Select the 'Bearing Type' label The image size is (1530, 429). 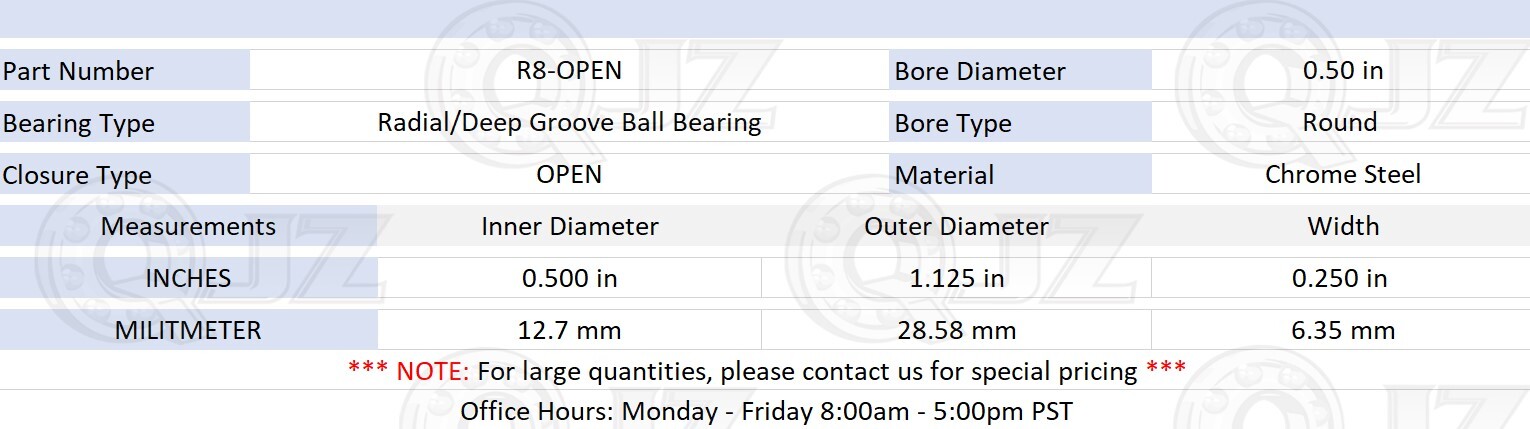[x=79, y=123]
